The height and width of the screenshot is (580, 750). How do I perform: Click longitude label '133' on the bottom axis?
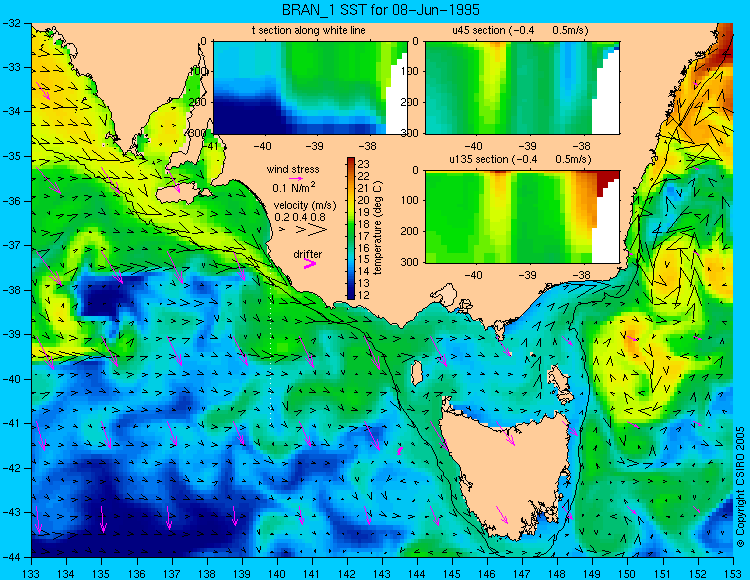coord(31,573)
